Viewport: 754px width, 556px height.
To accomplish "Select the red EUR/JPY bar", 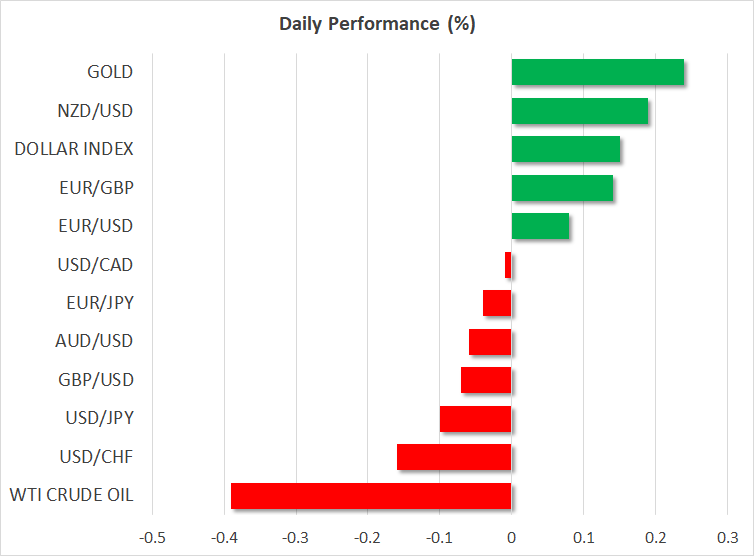I will point(497,303).
